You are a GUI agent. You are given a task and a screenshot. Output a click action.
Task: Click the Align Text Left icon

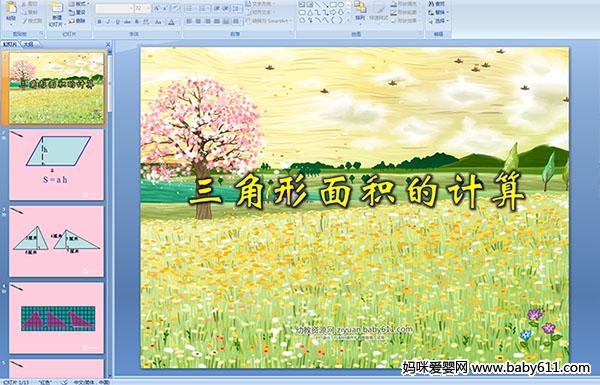click(x=189, y=21)
